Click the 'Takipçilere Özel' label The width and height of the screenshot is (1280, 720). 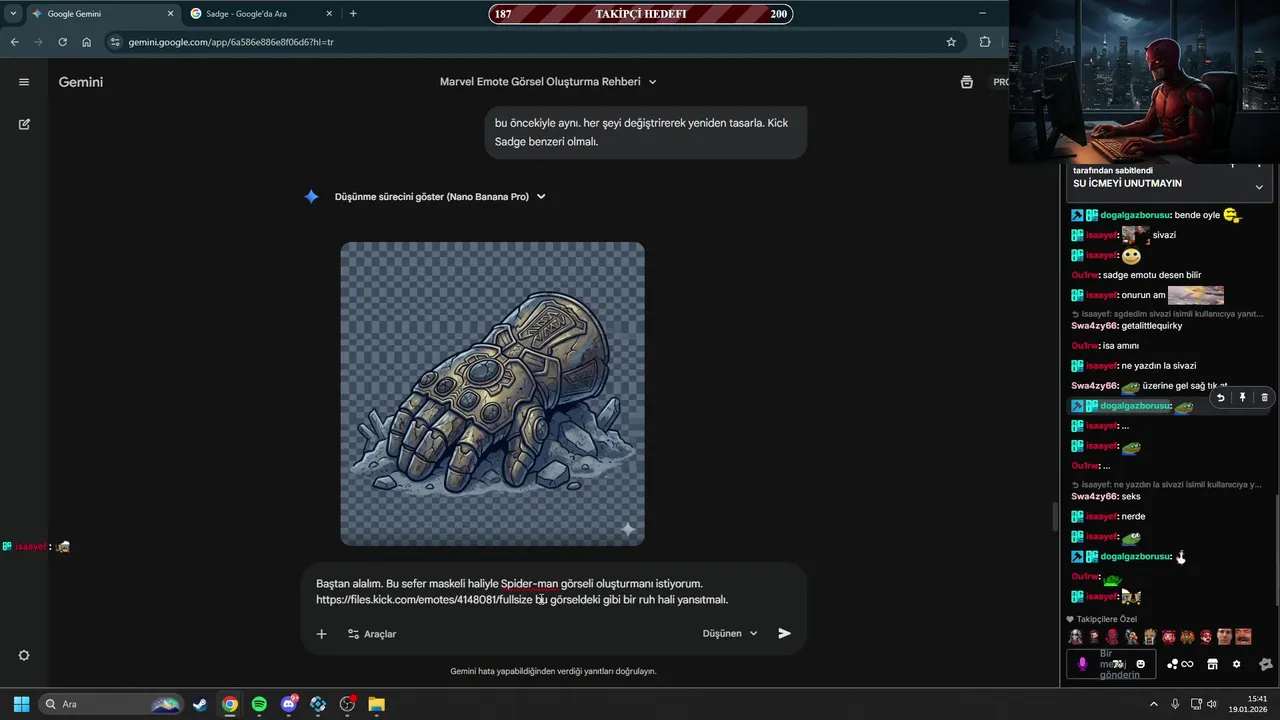1107,619
